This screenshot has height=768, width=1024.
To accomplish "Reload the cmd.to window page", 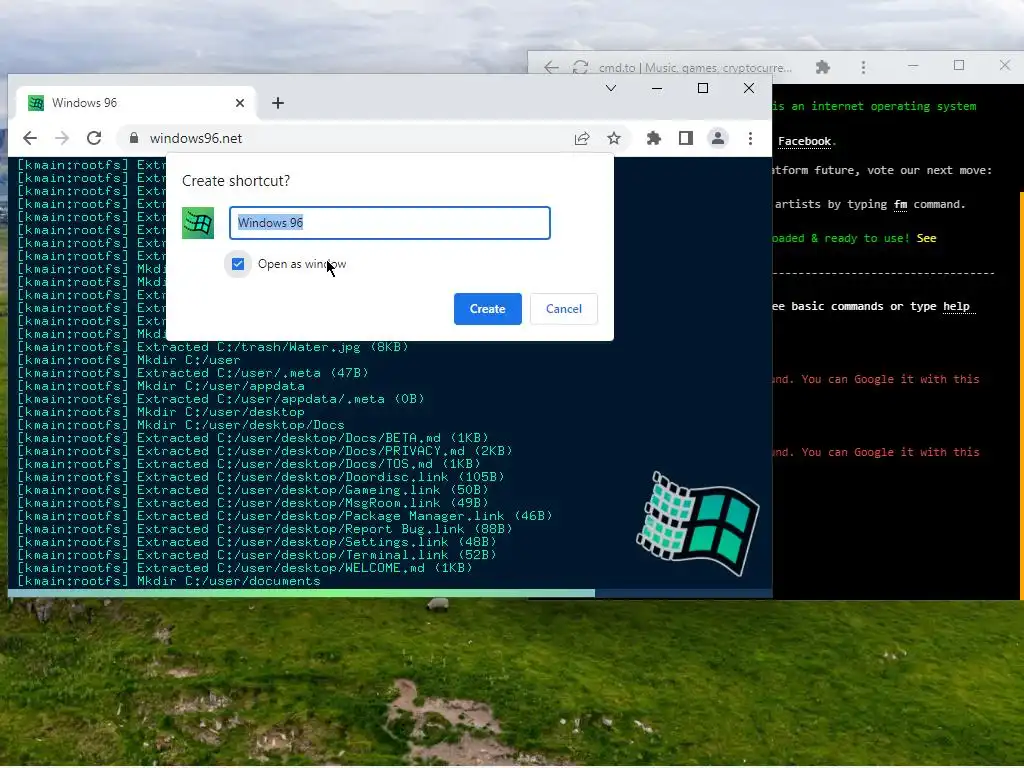I will [580, 67].
